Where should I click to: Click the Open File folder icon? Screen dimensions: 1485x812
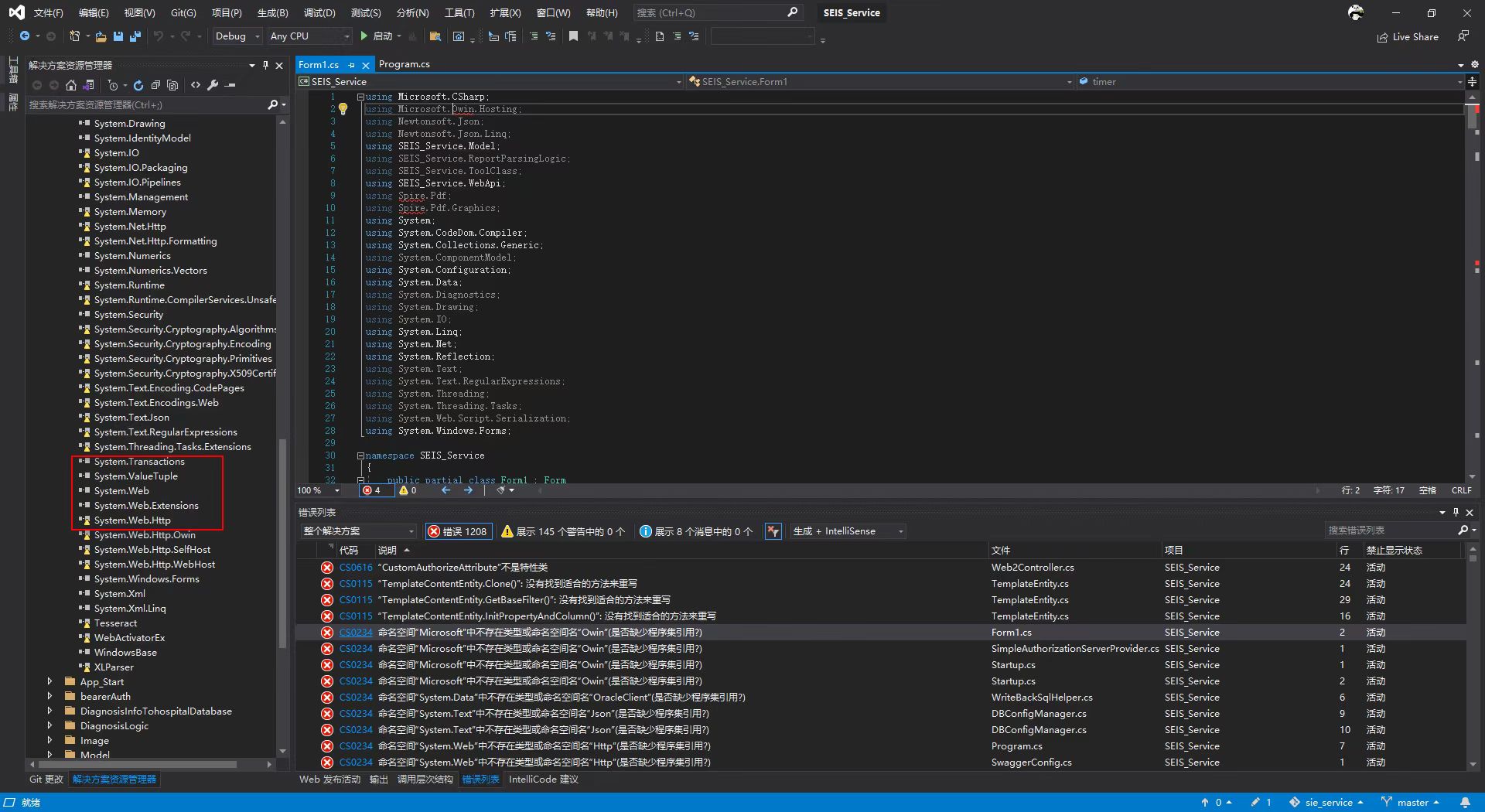pyautogui.click(x=101, y=36)
